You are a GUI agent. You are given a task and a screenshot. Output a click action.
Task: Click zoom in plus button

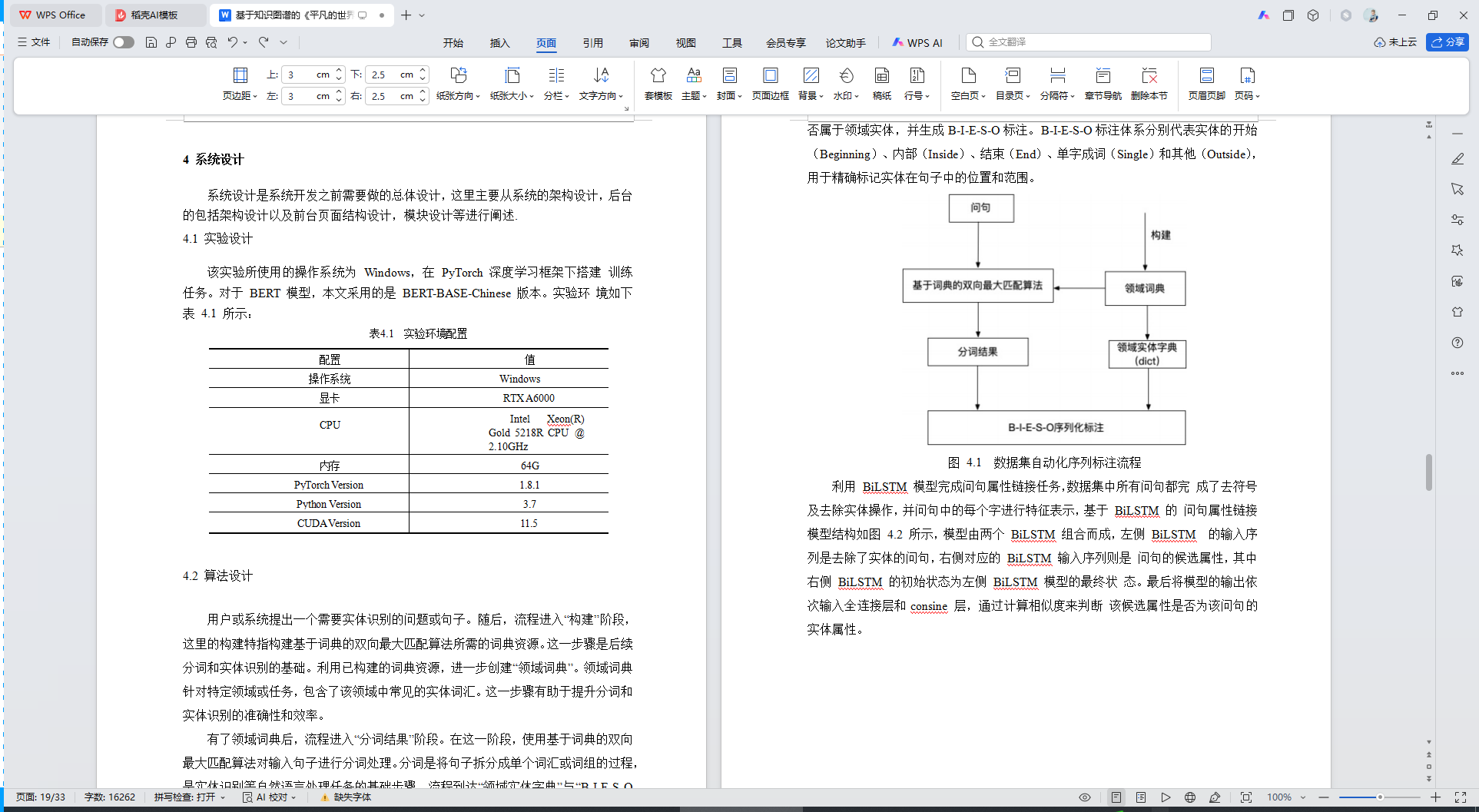pos(1435,797)
